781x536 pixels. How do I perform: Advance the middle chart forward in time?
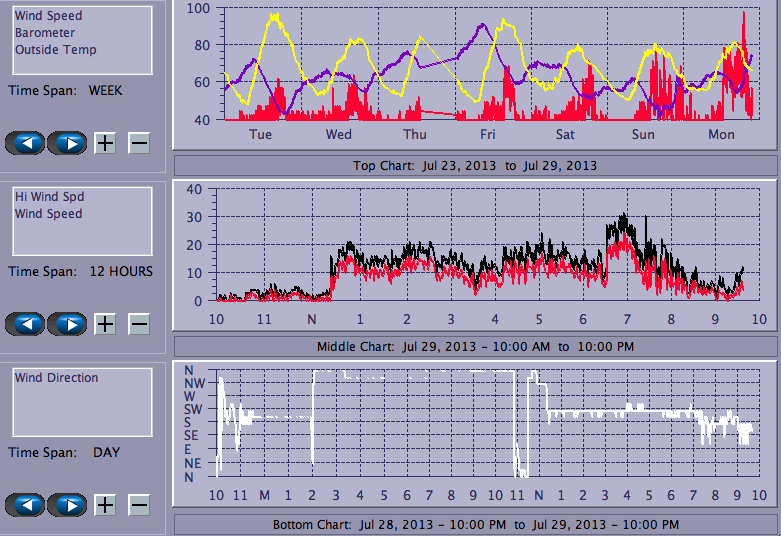[68, 324]
